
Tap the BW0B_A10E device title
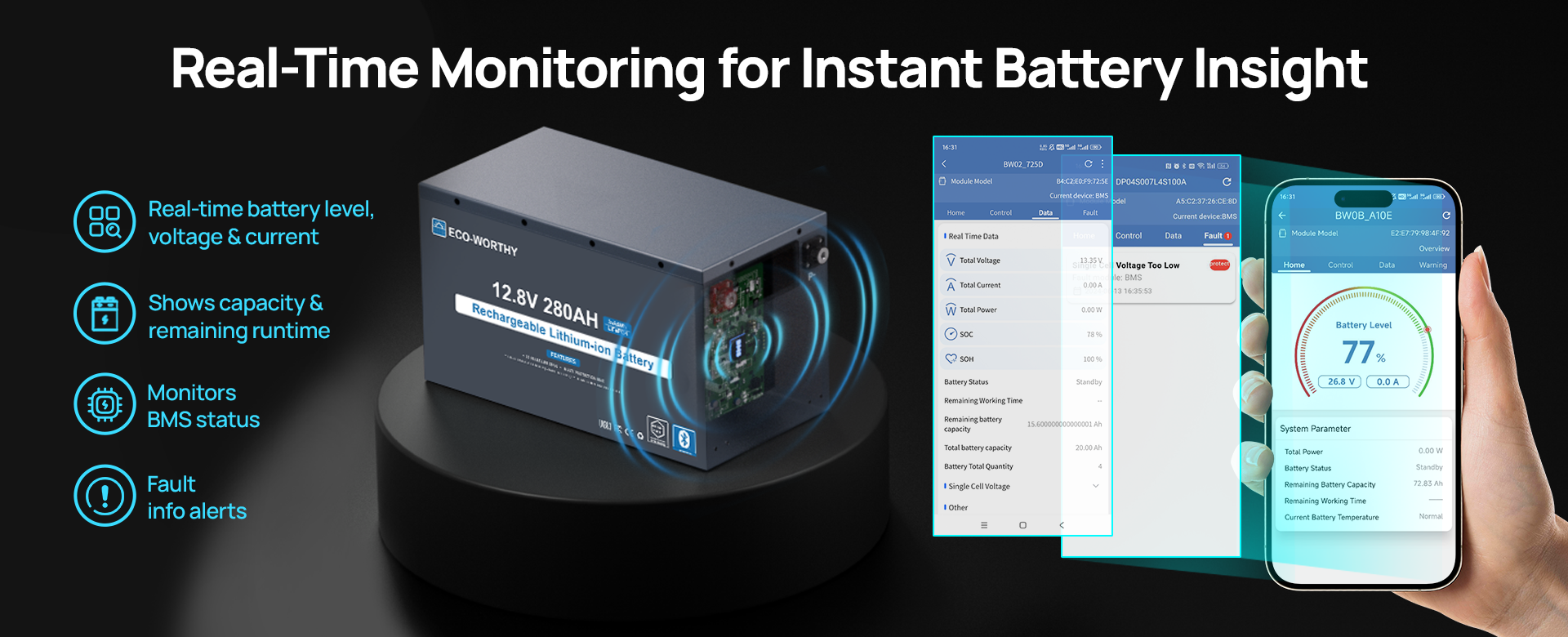[1363, 216]
